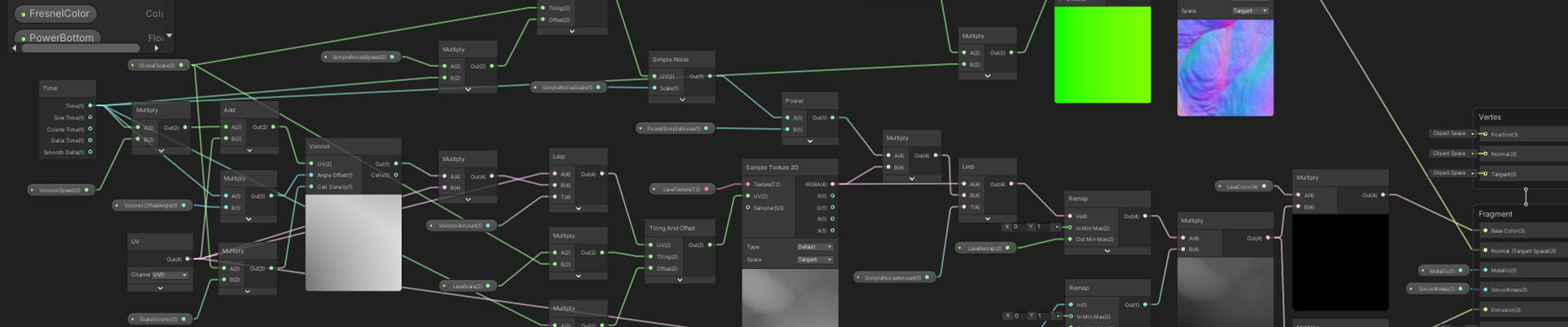Click the Sample Texture 2D G(1) output port
Screen dimensions: 1568x327
(x=832, y=208)
